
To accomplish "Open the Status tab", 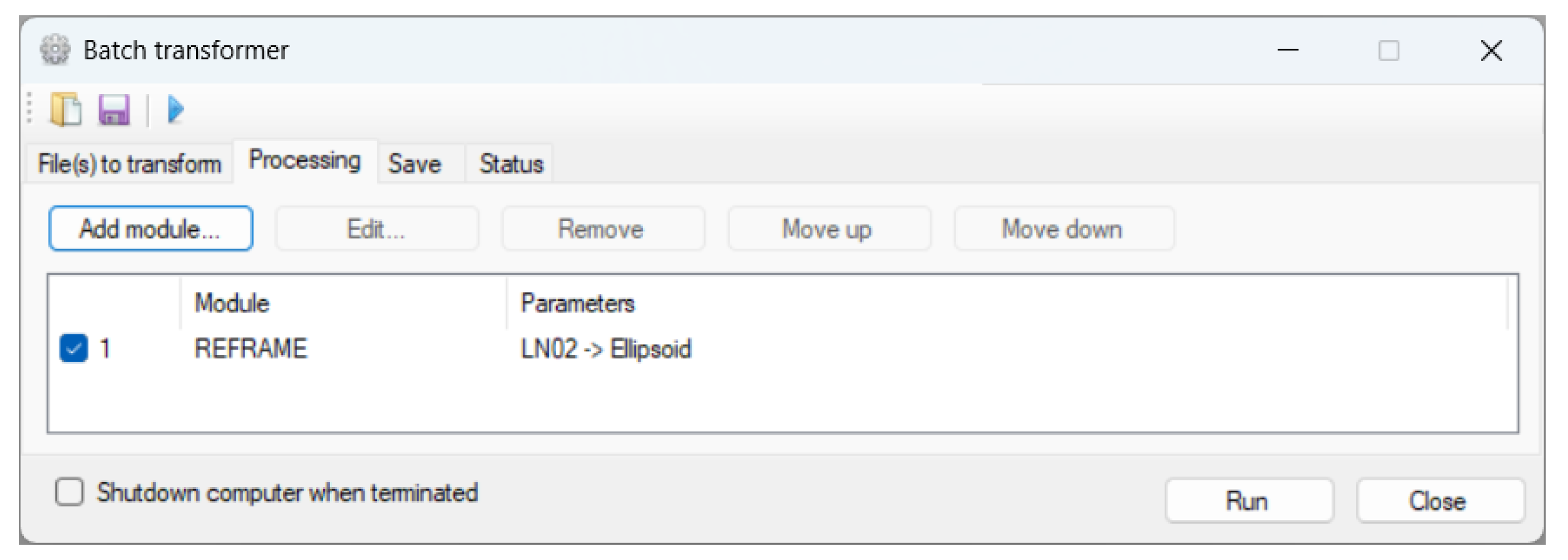I will point(510,163).
